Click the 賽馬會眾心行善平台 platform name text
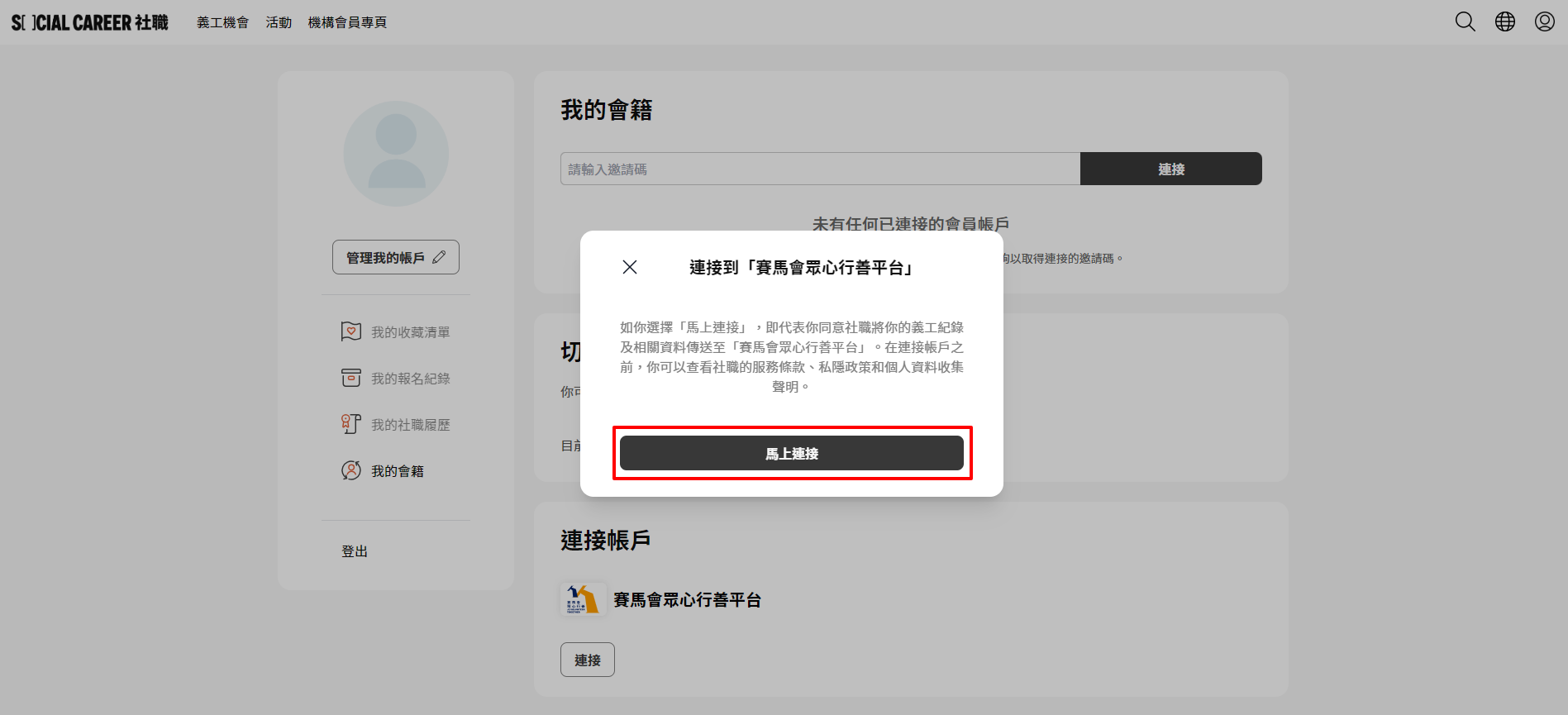1568x715 pixels. (687, 599)
